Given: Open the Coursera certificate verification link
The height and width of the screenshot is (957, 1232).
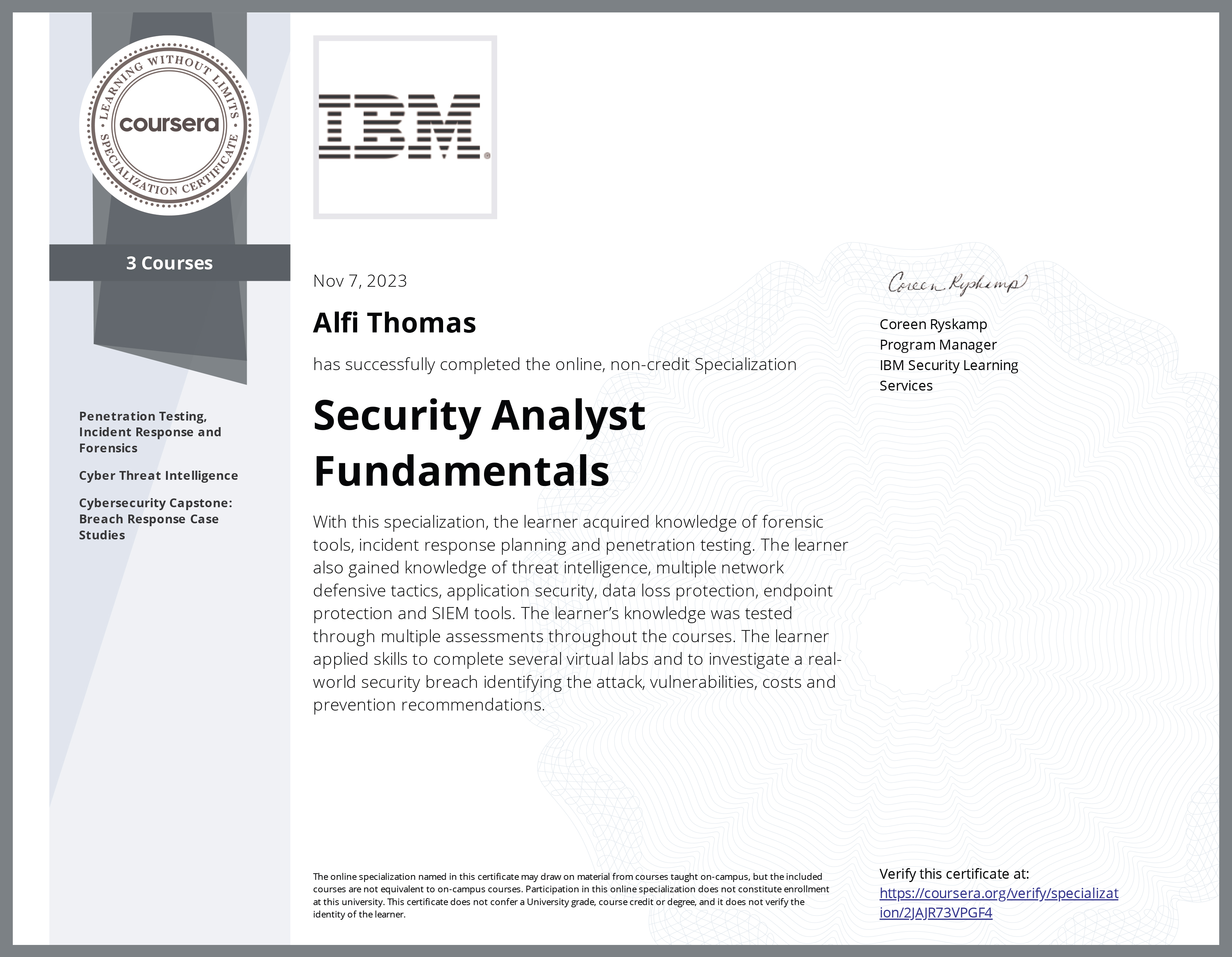Looking at the screenshot, I should pos(998,903).
